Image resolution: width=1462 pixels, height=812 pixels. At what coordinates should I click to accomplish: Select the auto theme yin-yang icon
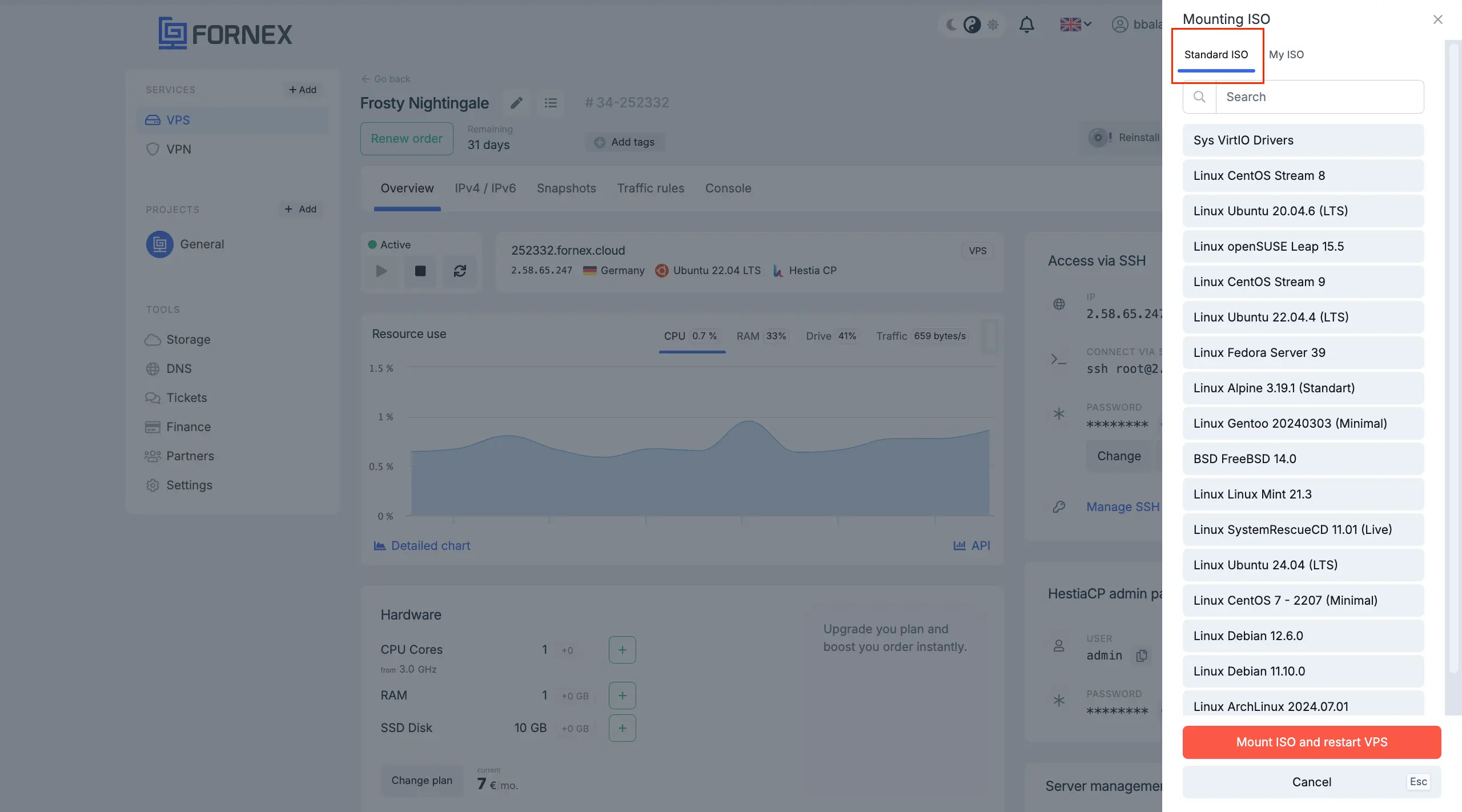pos(972,25)
